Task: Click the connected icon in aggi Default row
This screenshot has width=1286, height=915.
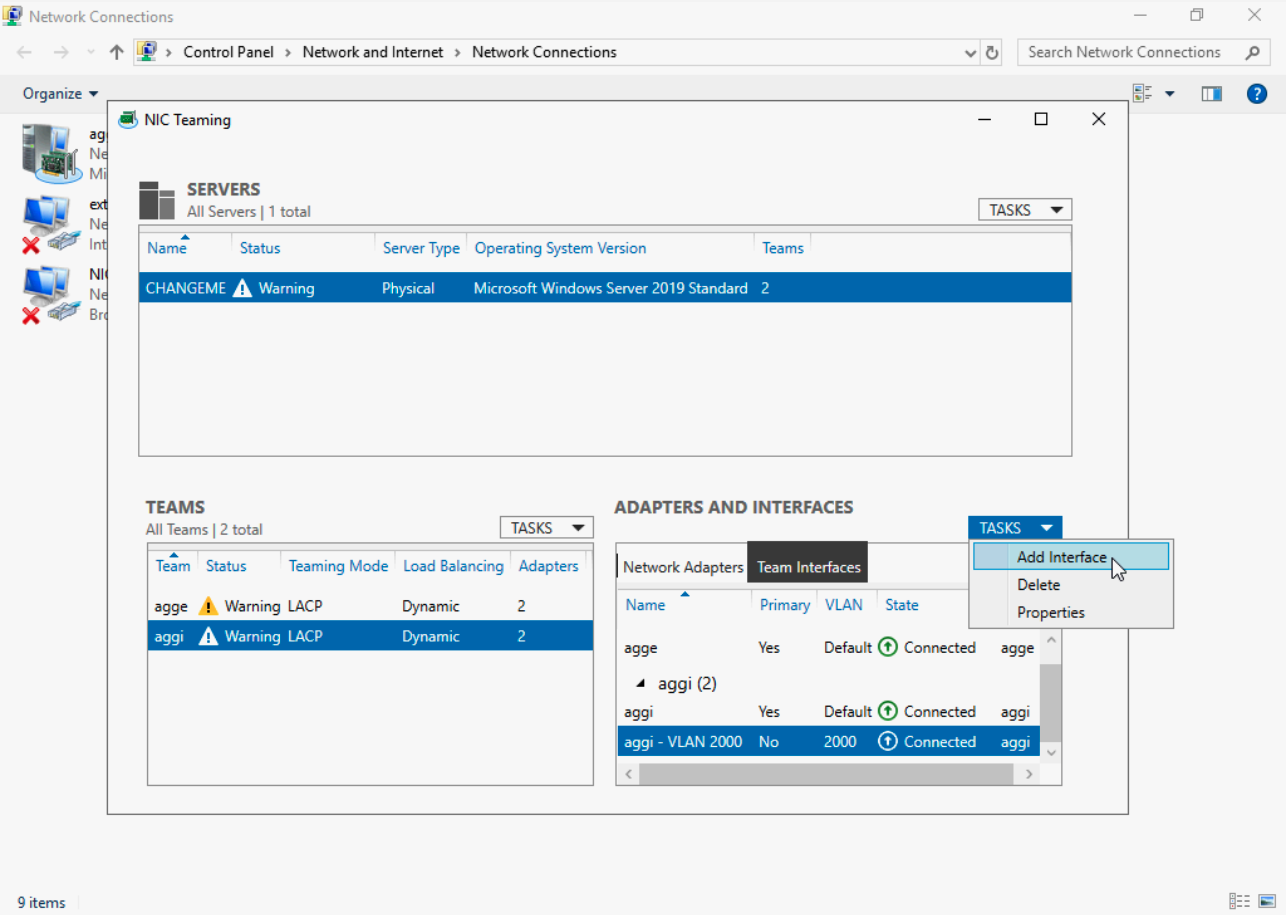Action: coord(887,711)
